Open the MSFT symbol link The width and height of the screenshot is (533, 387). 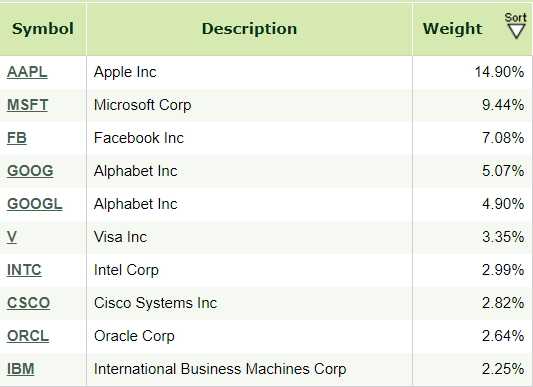(x=28, y=105)
